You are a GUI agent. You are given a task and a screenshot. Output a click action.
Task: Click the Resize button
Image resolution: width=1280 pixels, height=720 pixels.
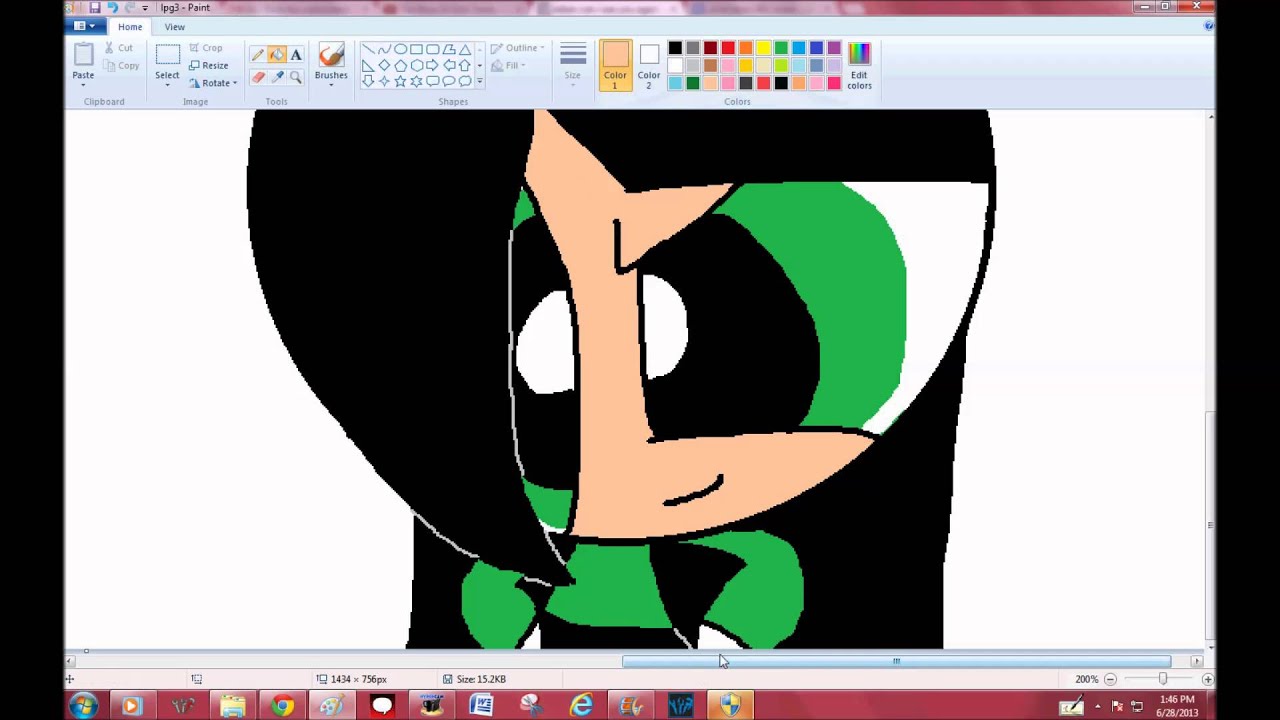208,65
